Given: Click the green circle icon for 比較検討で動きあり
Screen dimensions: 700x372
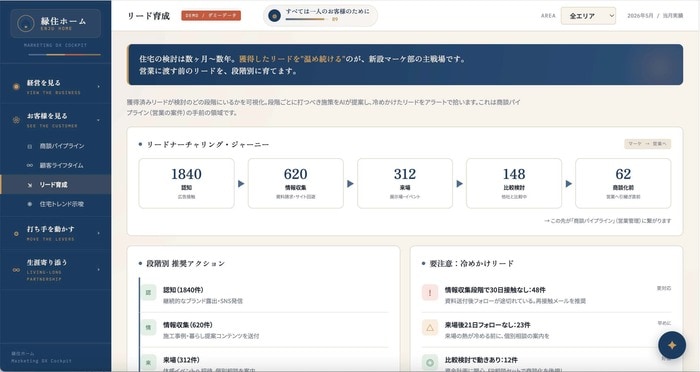Looking at the screenshot, I should 429,362.
